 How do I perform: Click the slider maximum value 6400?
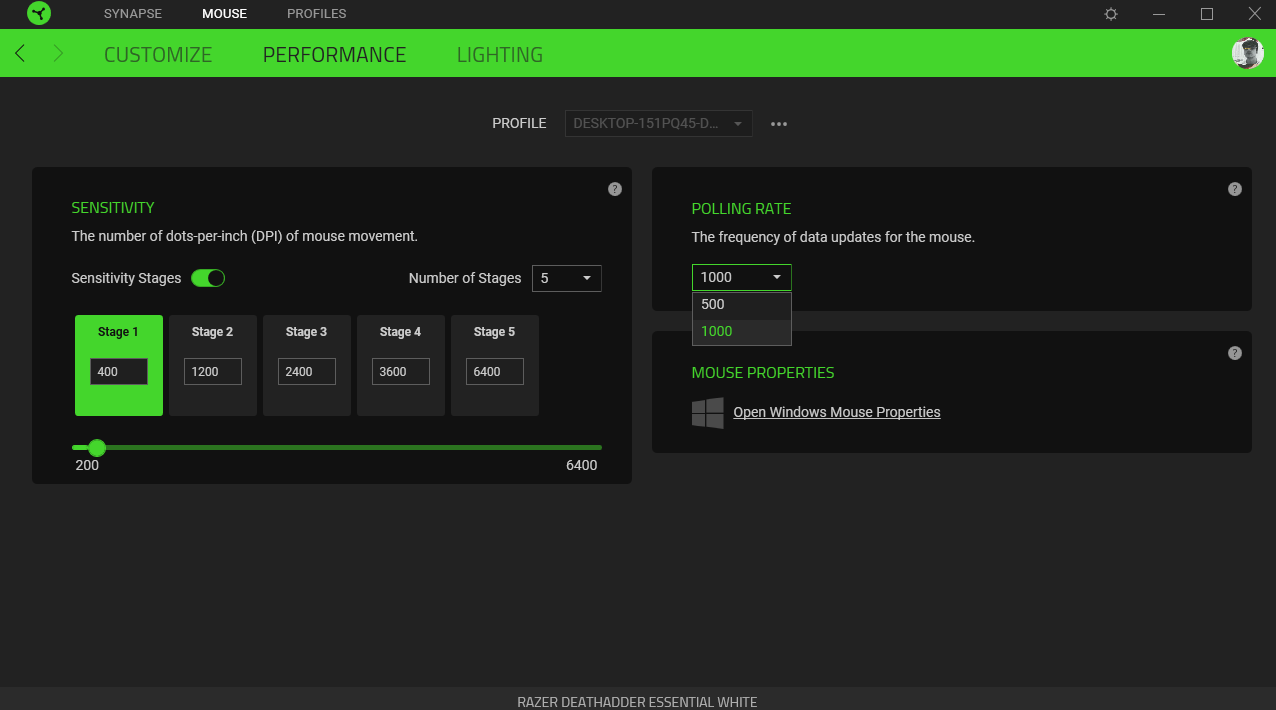coord(582,465)
